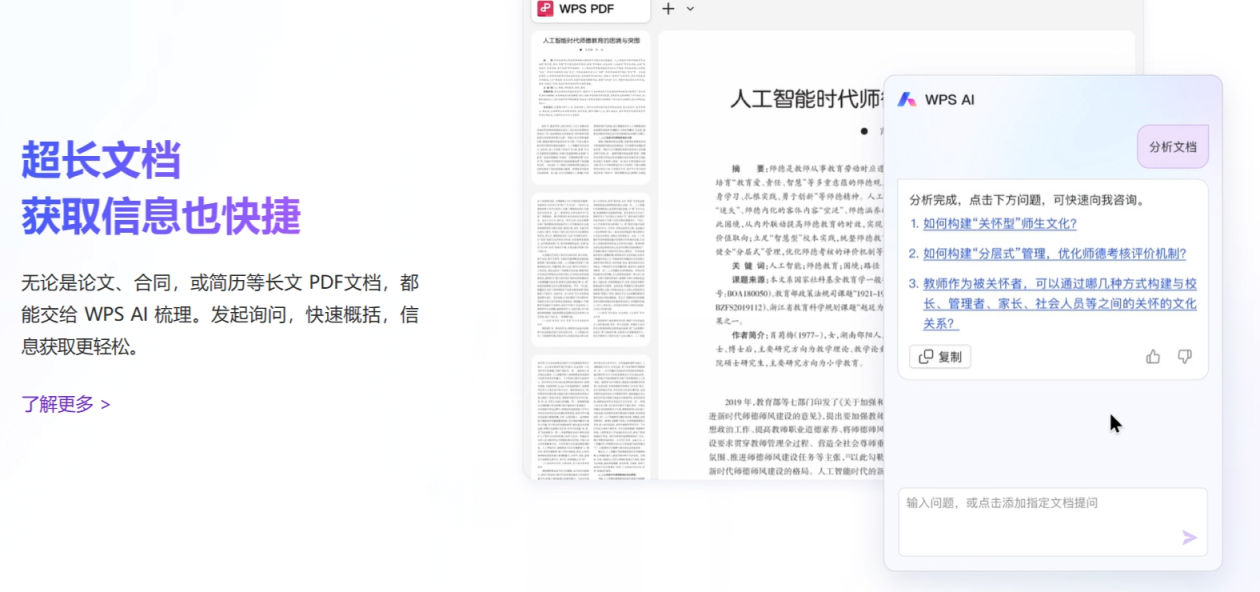This screenshot has width=1260, height=592.
Task: Click the 分析文档 message bubble
Action: 1172,147
